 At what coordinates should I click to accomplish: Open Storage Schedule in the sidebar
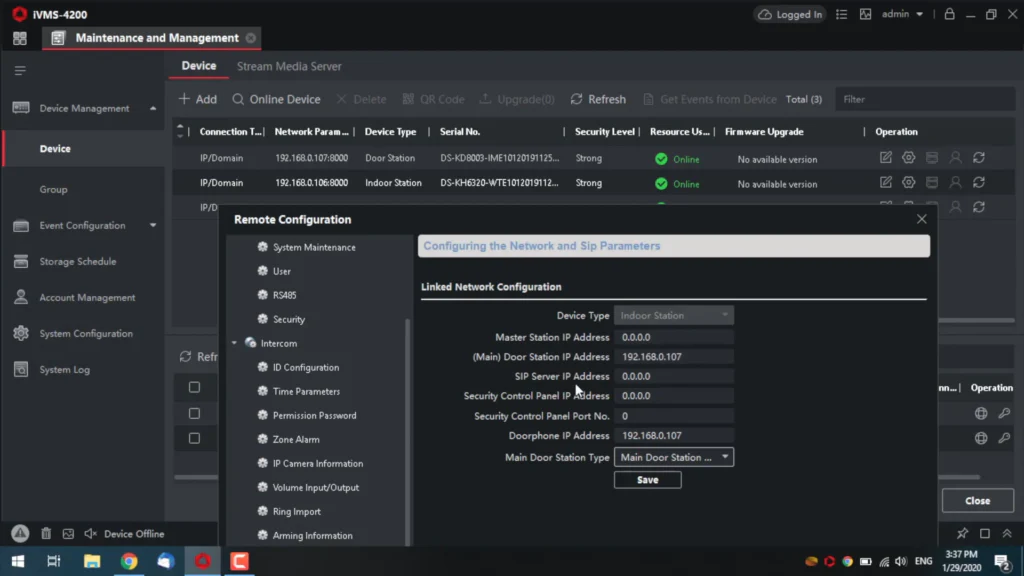tap(78, 261)
